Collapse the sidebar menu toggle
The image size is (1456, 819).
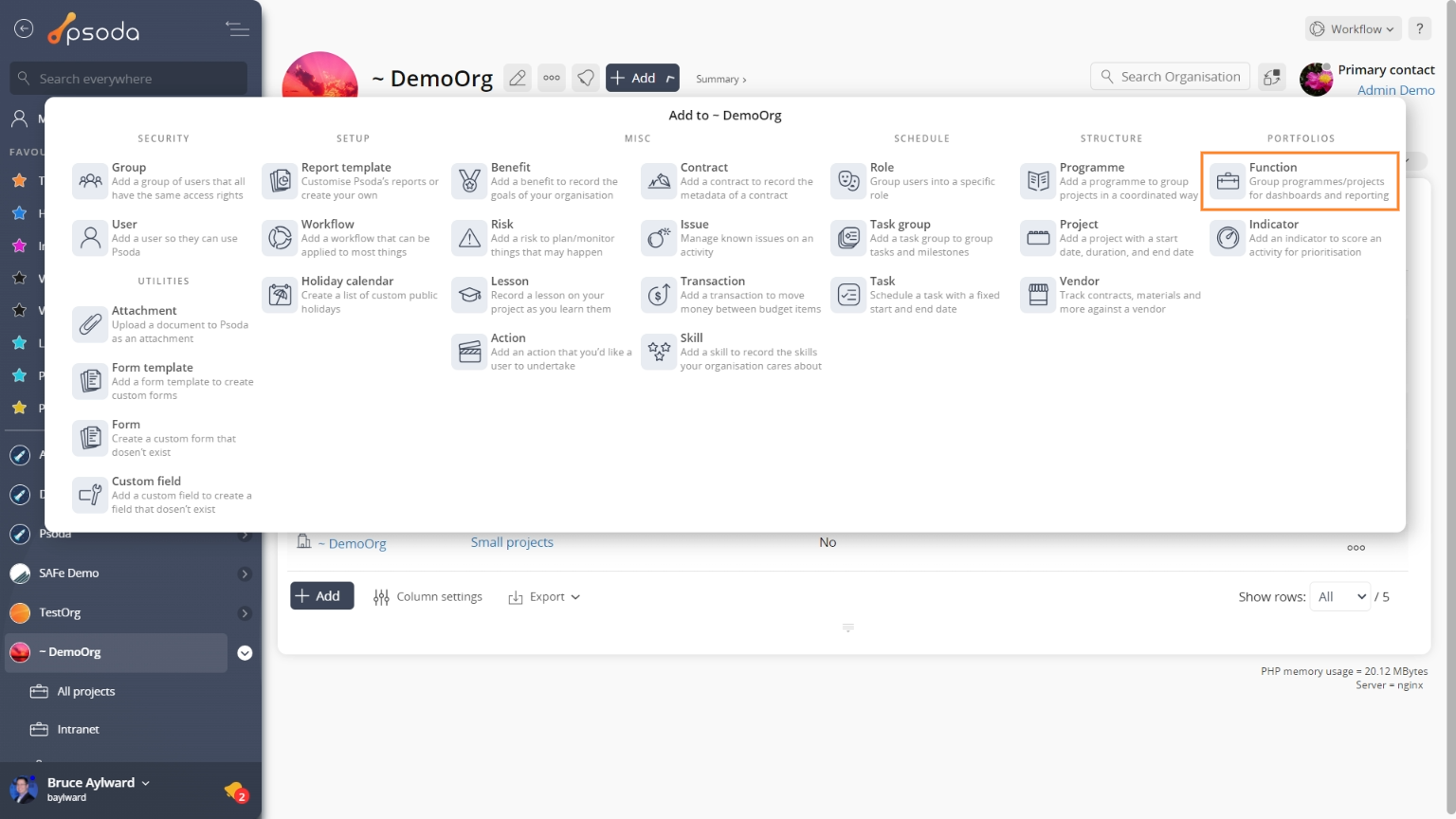coord(238,29)
